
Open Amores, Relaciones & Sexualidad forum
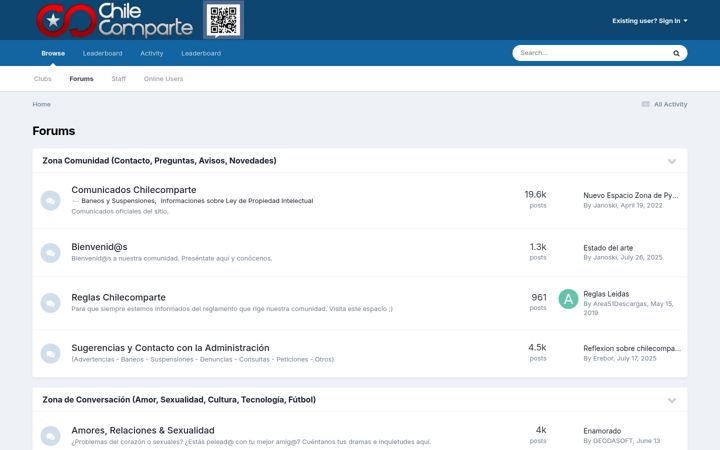(143, 430)
